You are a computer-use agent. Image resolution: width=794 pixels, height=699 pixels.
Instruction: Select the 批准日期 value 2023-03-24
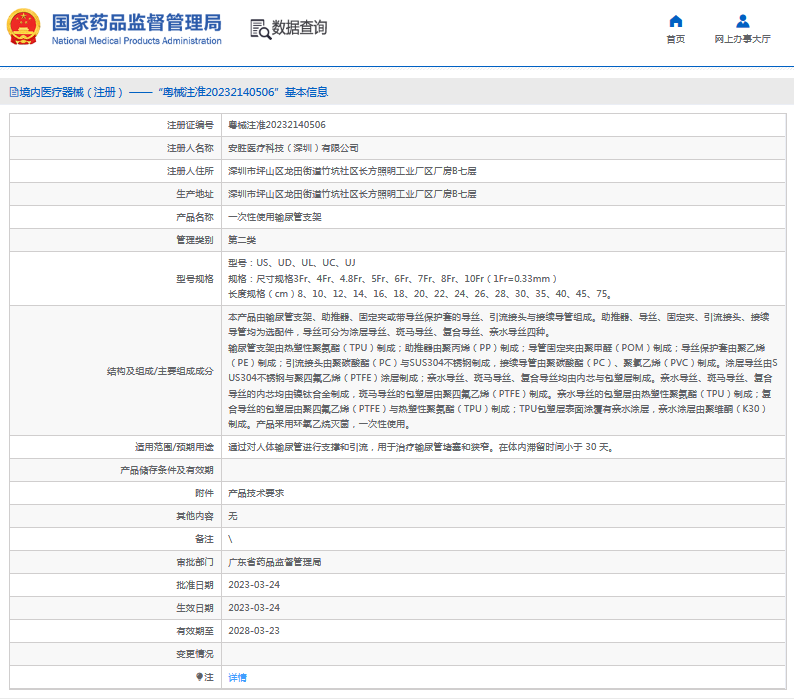click(254, 585)
